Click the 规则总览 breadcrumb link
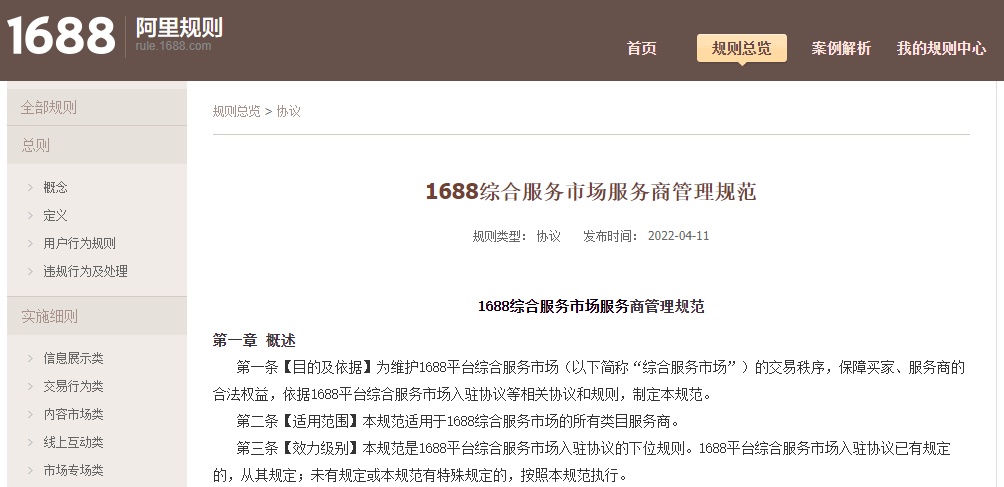This screenshot has width=1004, height=487. [x=236, y=111]
